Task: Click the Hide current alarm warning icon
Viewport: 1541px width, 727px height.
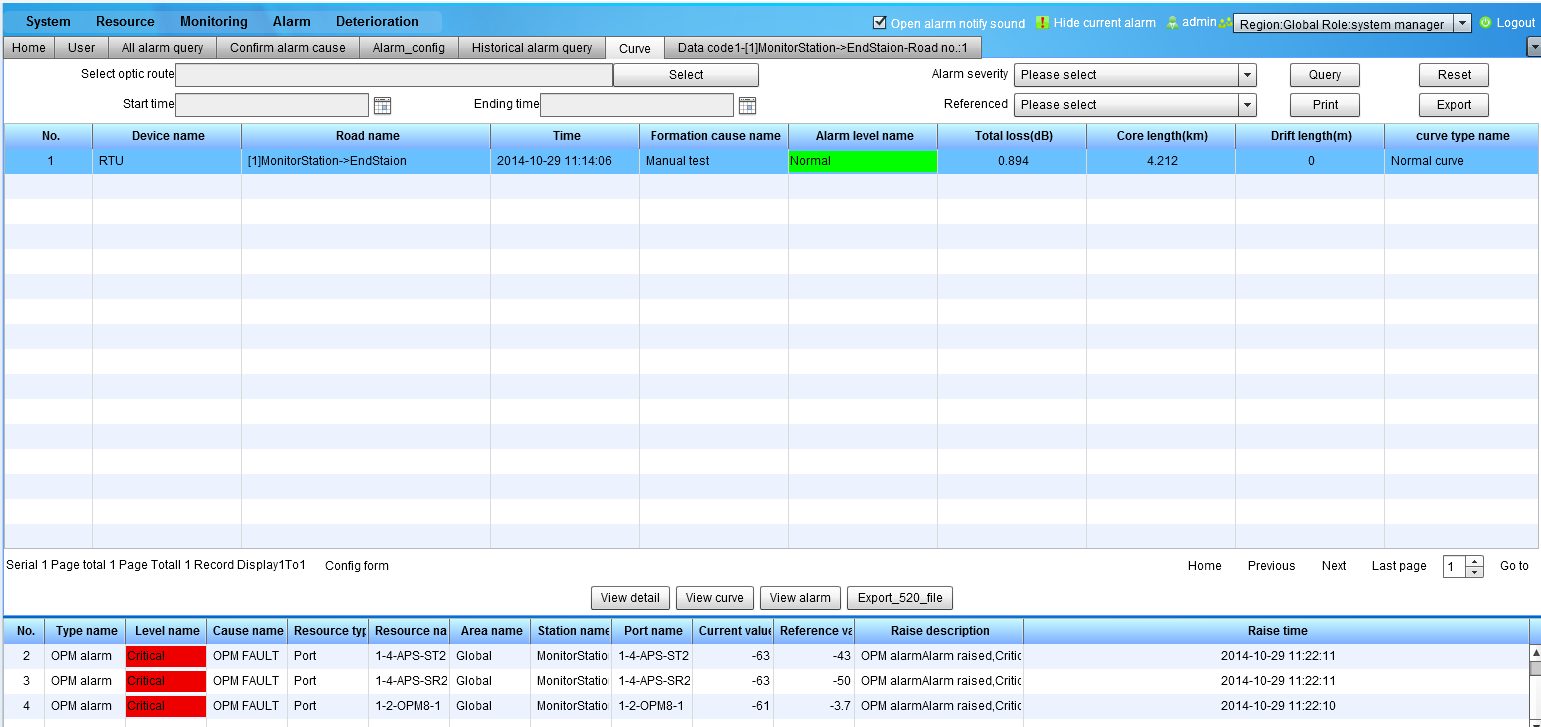Action: 1043,22
